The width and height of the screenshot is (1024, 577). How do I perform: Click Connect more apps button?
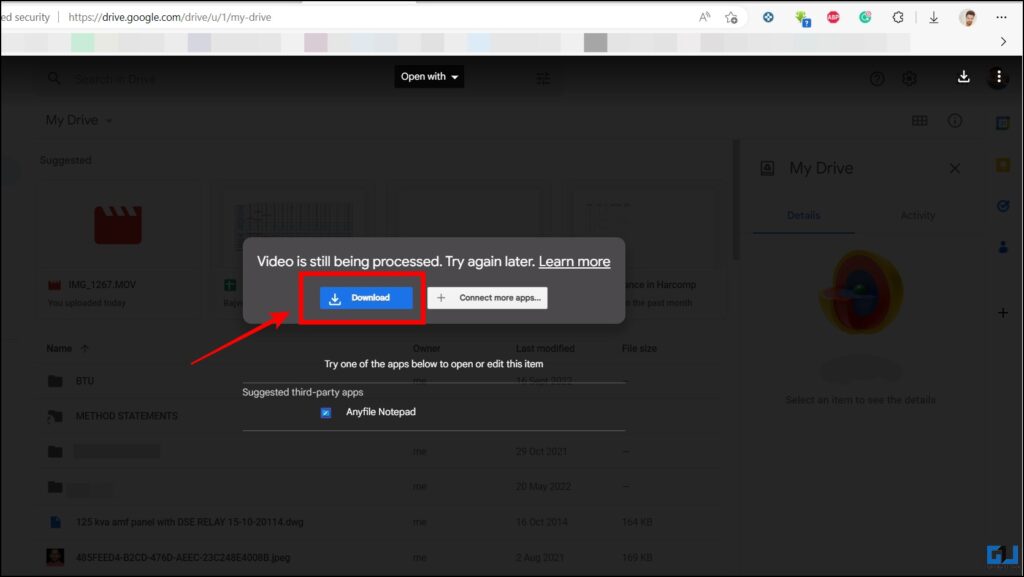[487, 298]
